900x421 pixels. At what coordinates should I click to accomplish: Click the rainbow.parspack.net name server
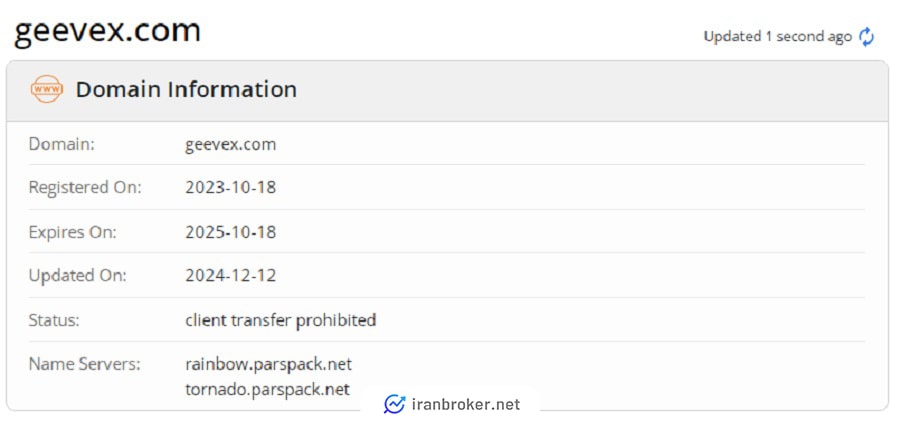269,364
